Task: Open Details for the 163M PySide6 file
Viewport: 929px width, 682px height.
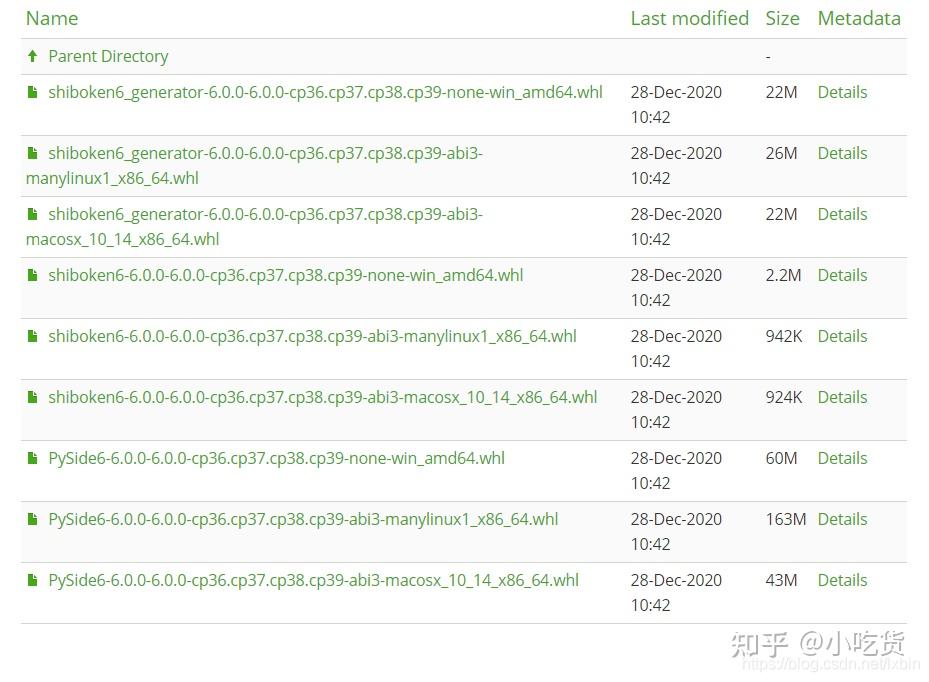Action: click(842, 519)
